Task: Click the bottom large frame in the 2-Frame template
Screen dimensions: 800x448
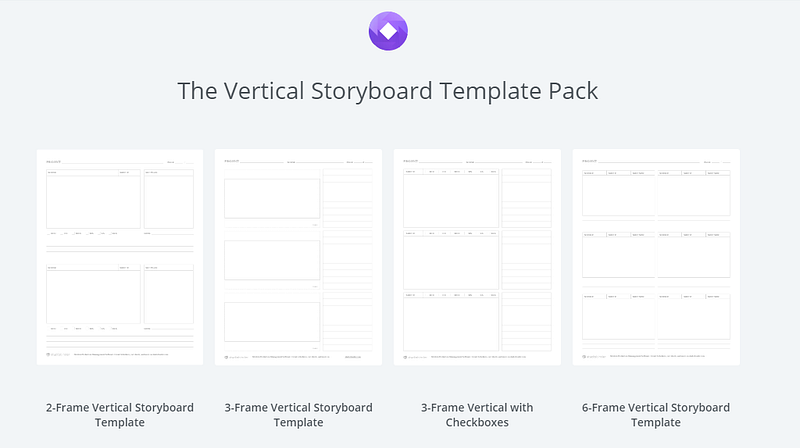Action: point(93,295)
